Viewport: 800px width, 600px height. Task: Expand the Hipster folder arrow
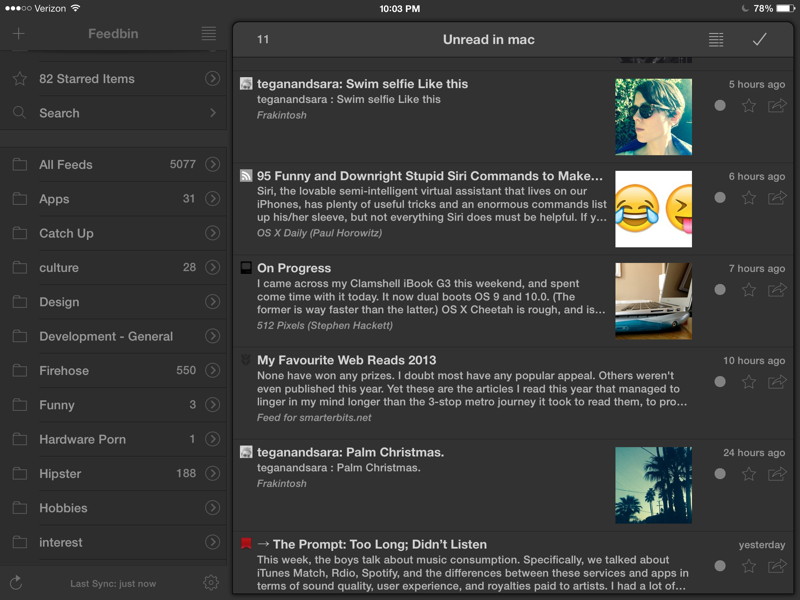pyautogui.click(x=212, y=473)
